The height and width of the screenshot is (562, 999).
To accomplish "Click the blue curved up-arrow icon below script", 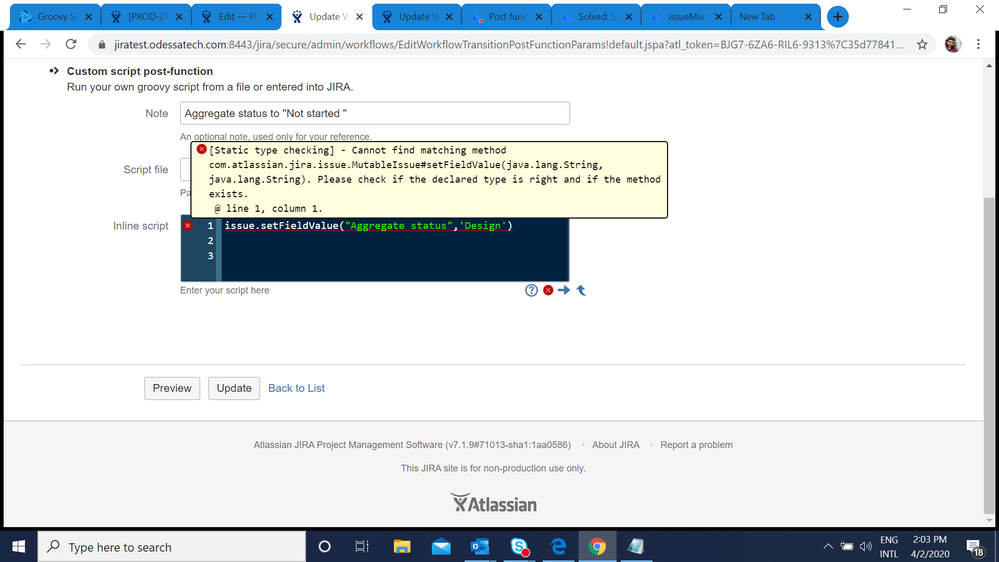I will (x=581, y=291).
